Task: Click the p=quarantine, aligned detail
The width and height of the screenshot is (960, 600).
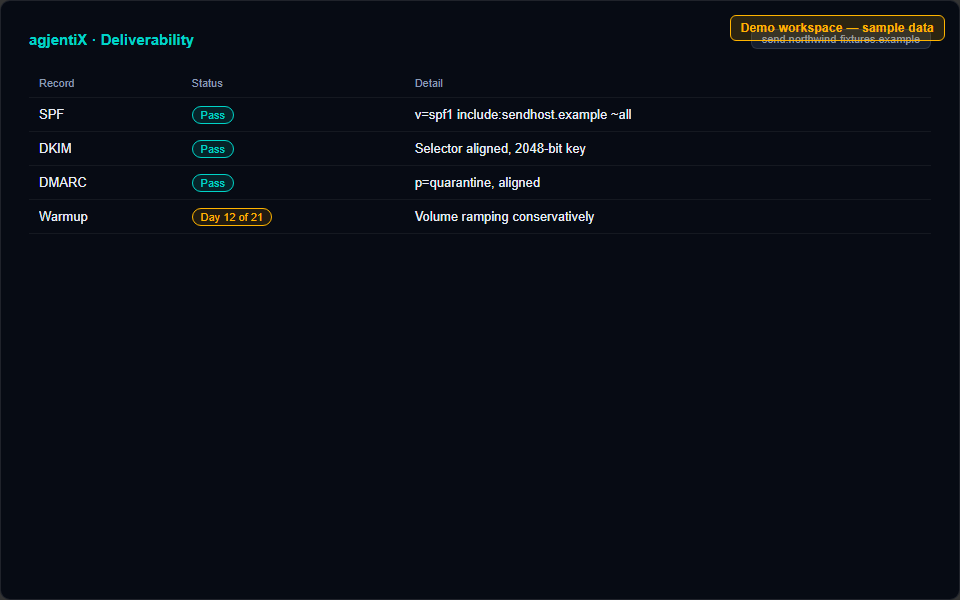Action: click(477, 182)
